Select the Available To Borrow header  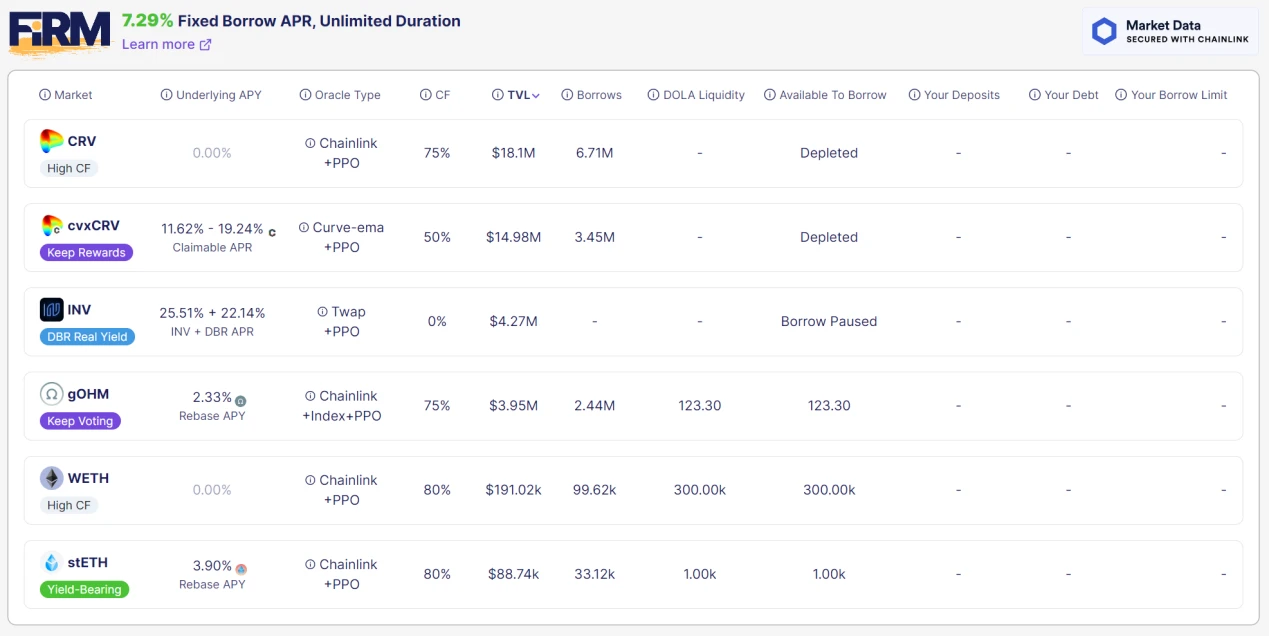coord(832,95)
